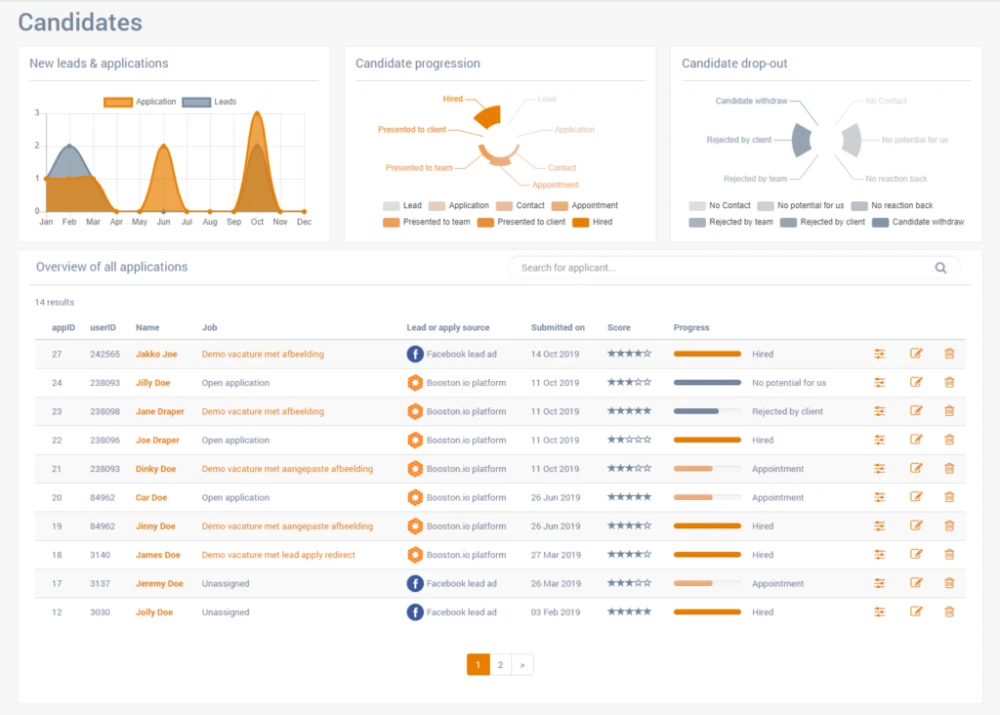Screen dimensions: 1000x715
Task: Open Jakko Joe candidate profile
Action: (156, 354)
